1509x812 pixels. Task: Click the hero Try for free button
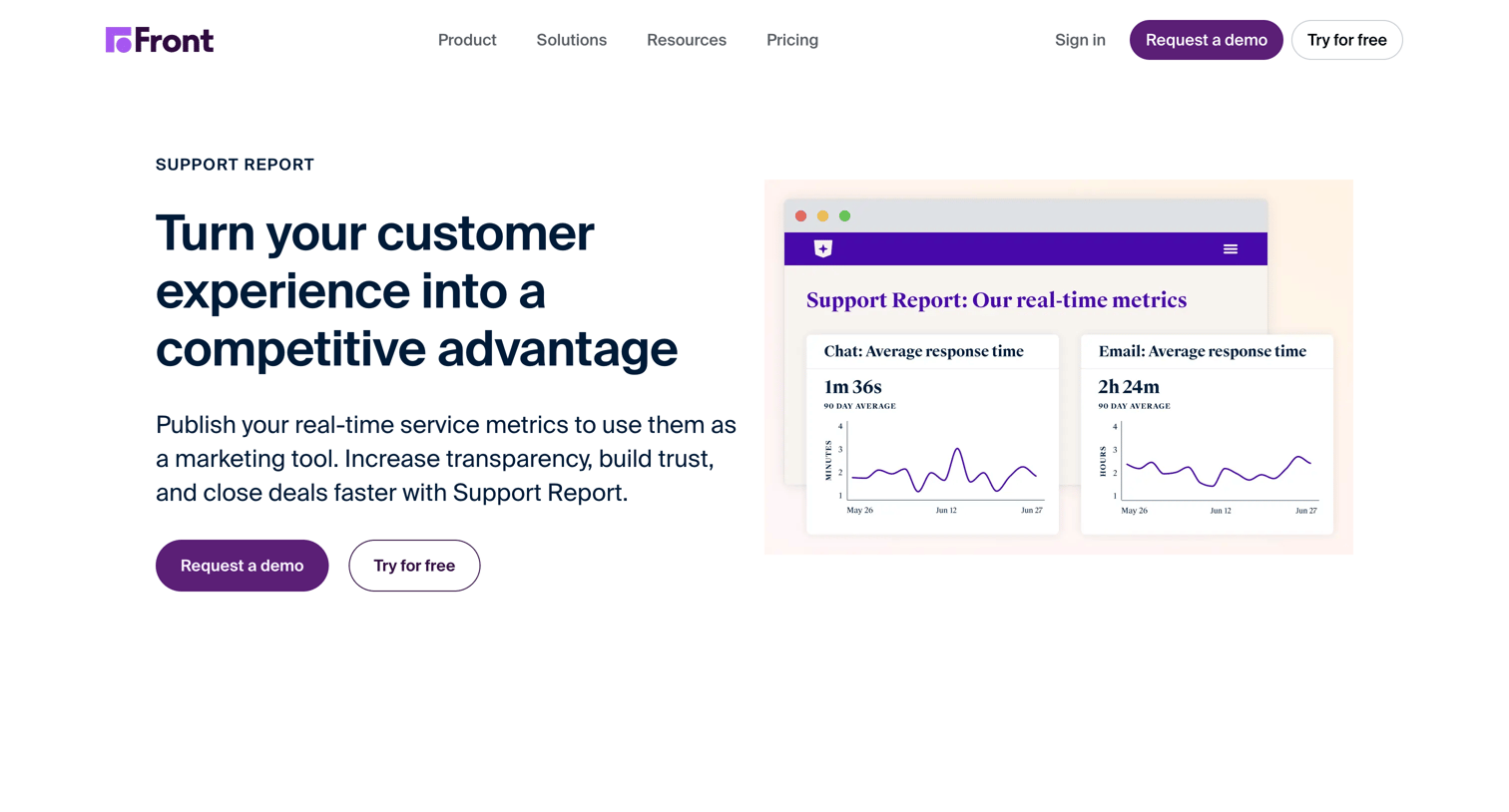click(414, 566)
